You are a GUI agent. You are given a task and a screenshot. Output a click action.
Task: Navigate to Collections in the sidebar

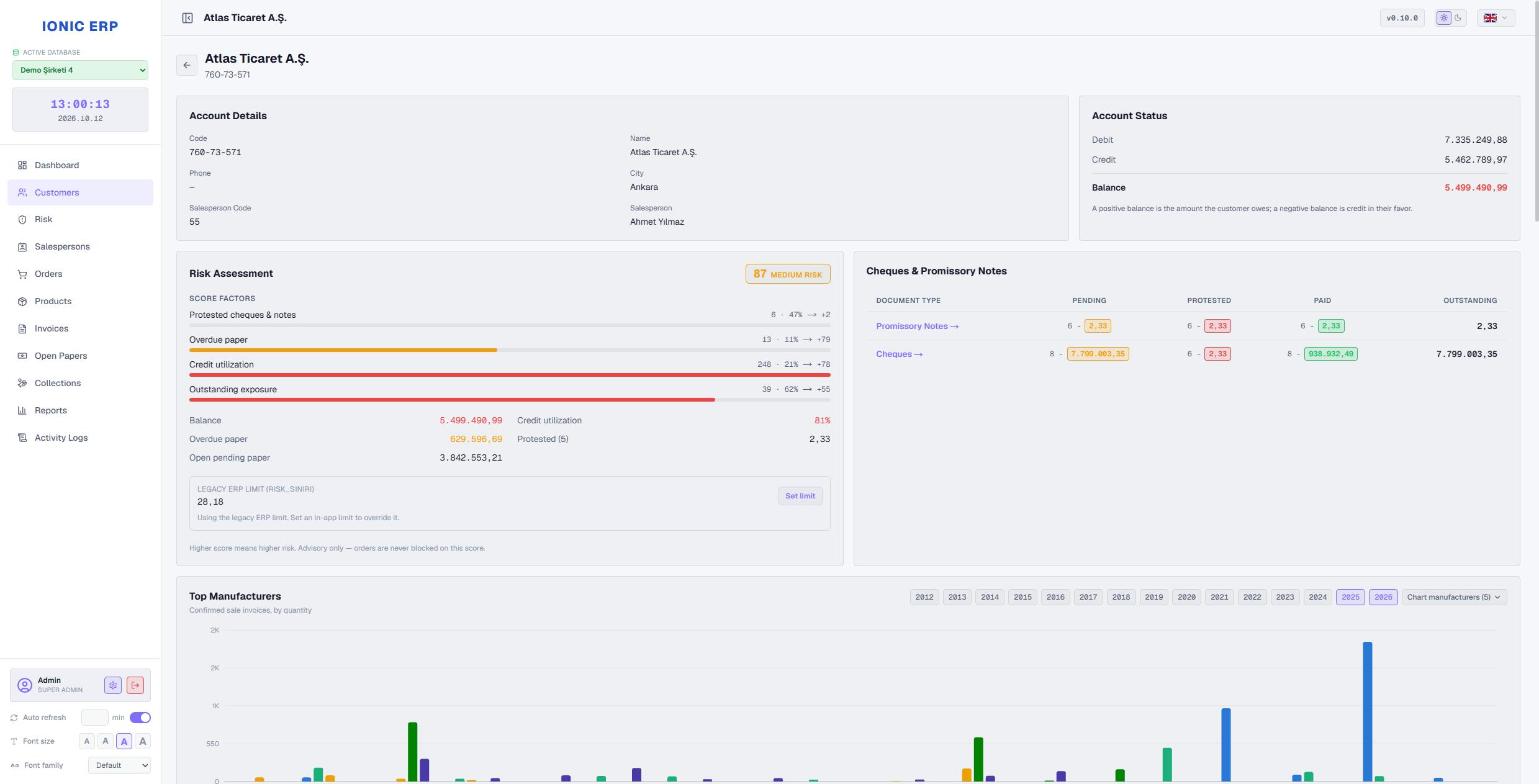pos(80,383)
